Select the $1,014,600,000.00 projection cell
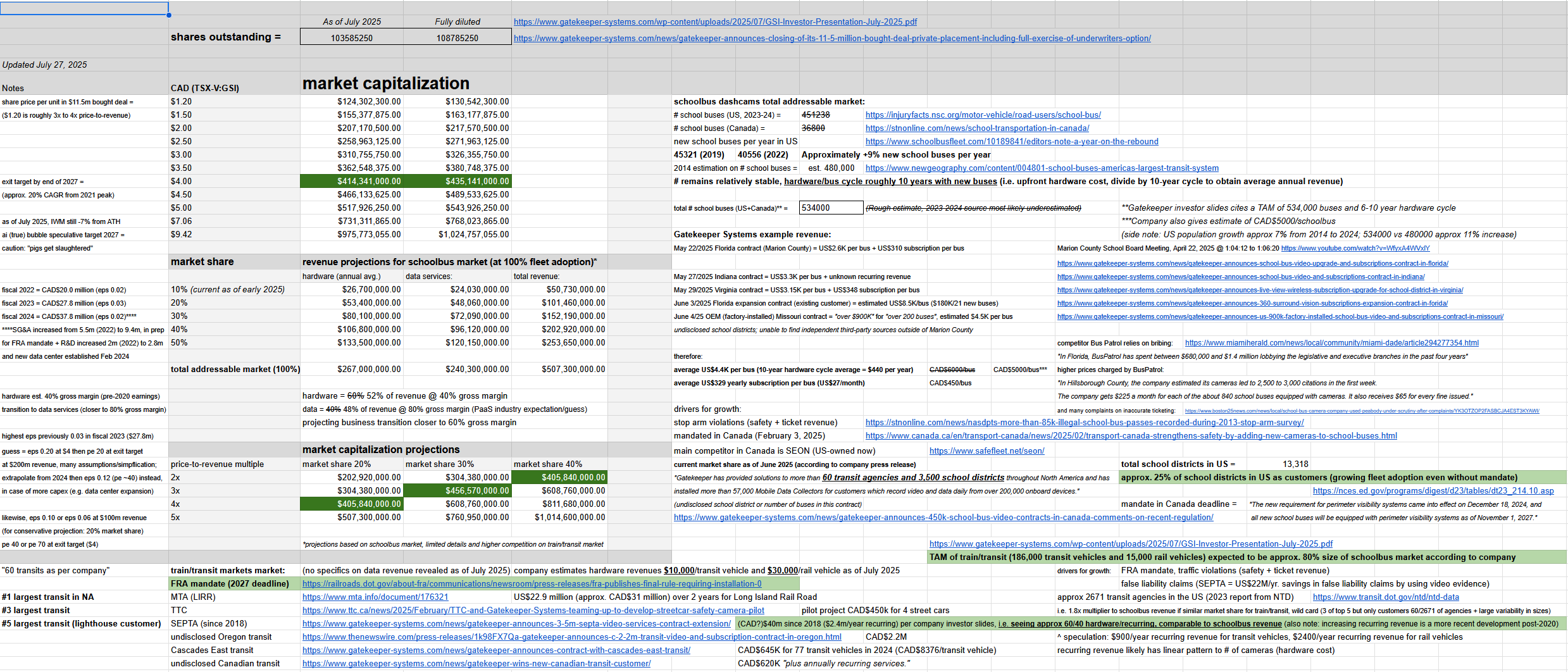The height and width of the screenshot is (672, 1568). [559, 518]
